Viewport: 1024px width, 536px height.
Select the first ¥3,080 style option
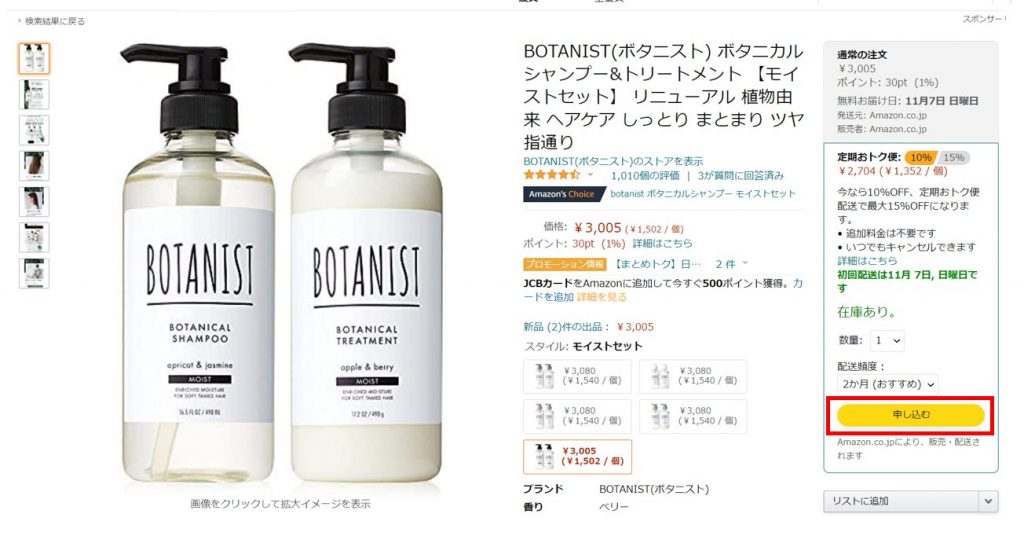click(577, 376)
